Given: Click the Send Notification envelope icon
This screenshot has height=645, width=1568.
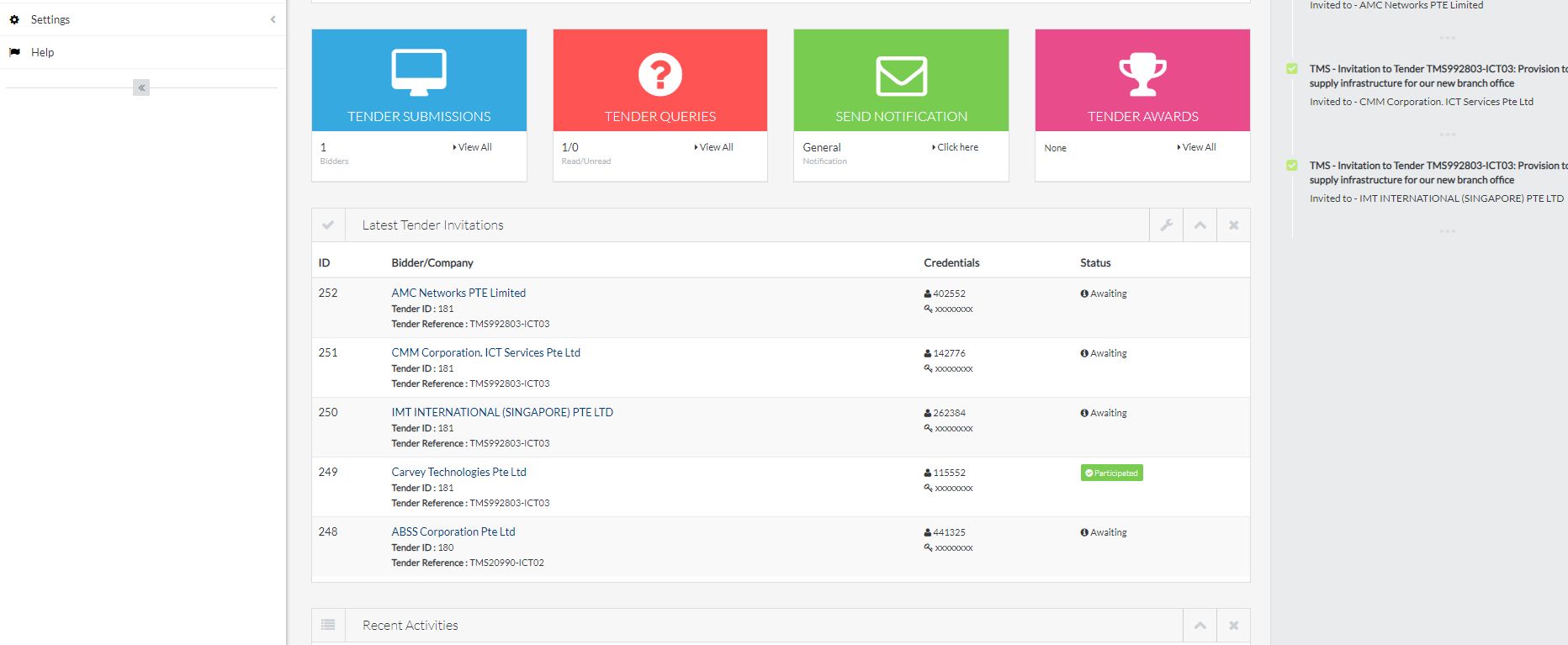Looking at the screenshot, I should point(901,76).
